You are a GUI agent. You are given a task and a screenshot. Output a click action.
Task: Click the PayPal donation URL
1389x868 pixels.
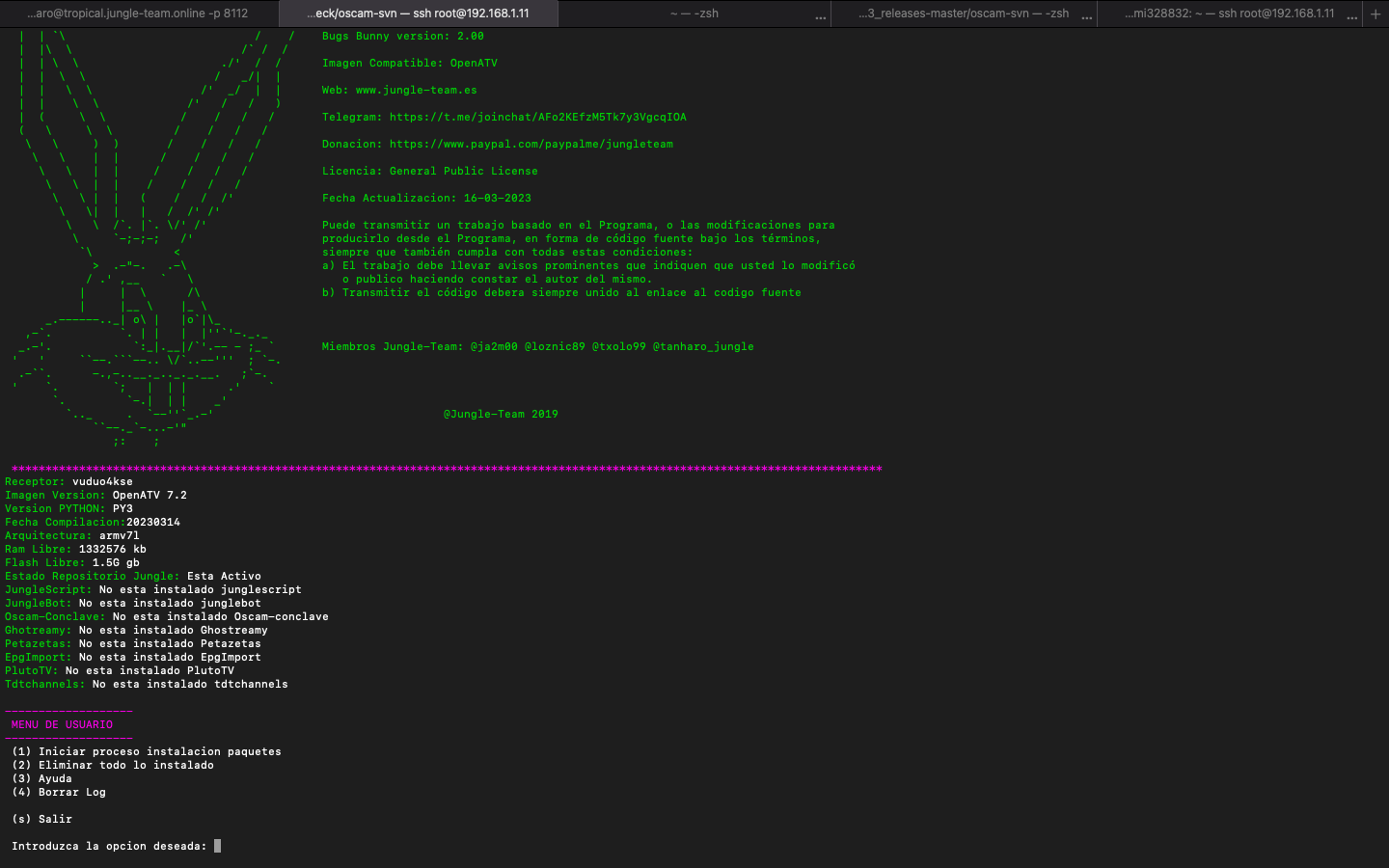(x=531, y=144)
